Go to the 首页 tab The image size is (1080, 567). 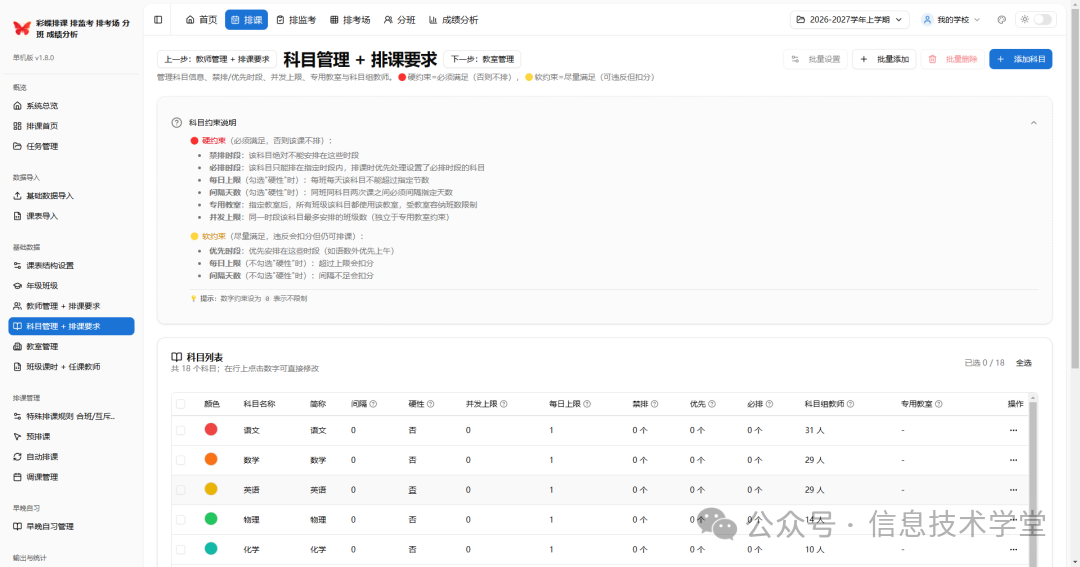point(201,20)
